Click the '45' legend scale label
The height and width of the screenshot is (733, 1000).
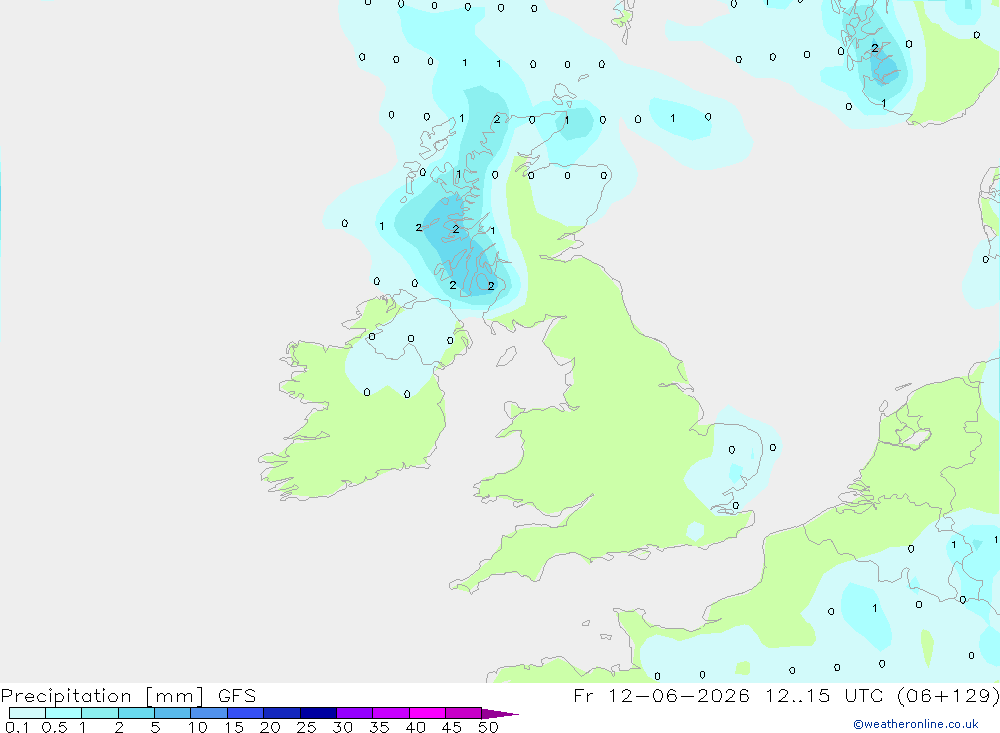pos(452,727)
